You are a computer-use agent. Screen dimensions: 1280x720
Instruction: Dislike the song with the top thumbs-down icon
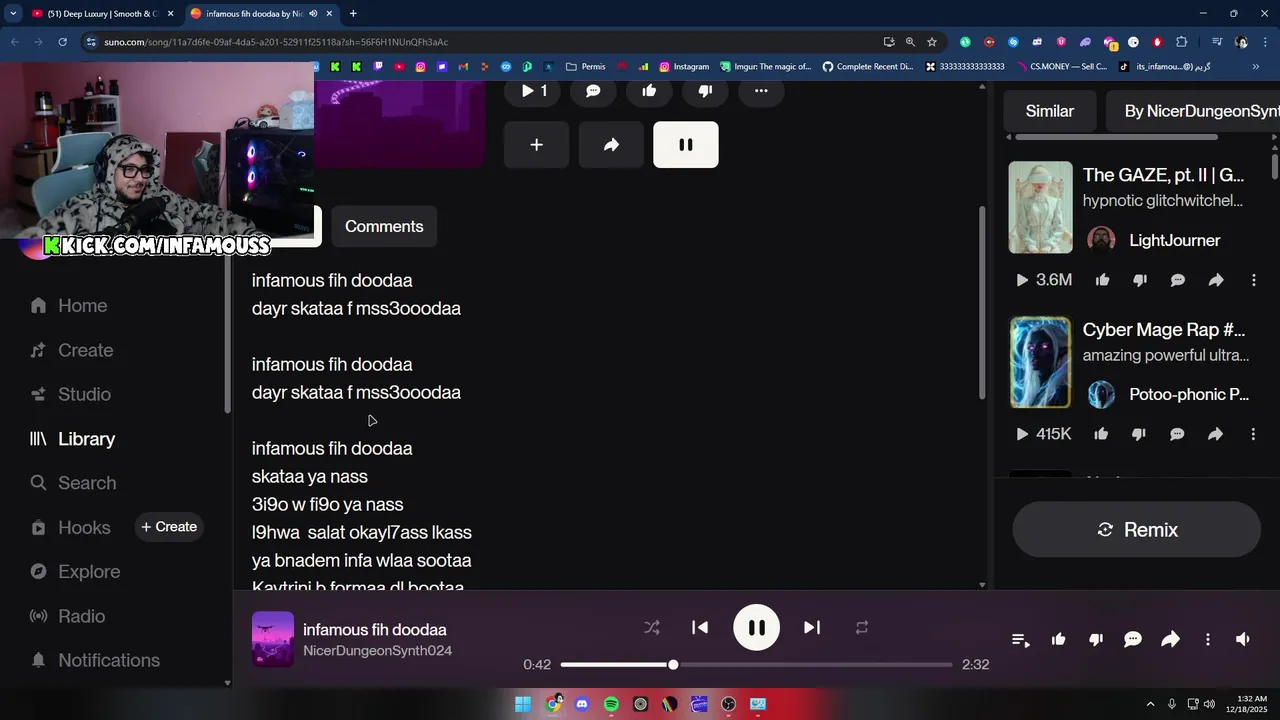(x=705, y=91)
